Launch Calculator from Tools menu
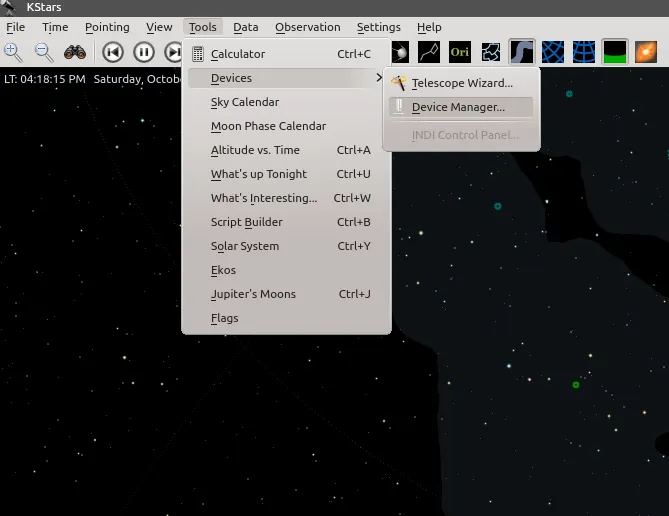The height and width of the screenshot is (516, 669). [286, 54]
